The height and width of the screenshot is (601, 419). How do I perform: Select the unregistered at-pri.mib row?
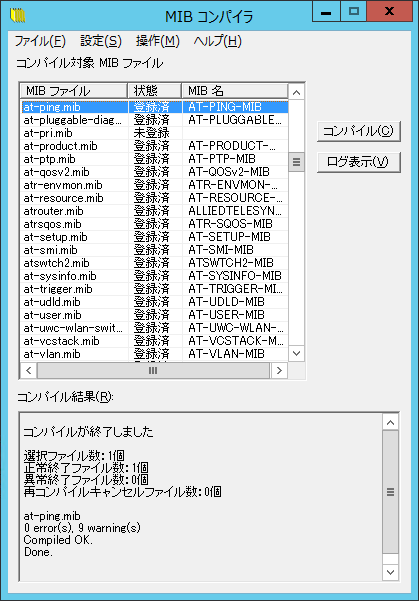[x=154, y=133]
